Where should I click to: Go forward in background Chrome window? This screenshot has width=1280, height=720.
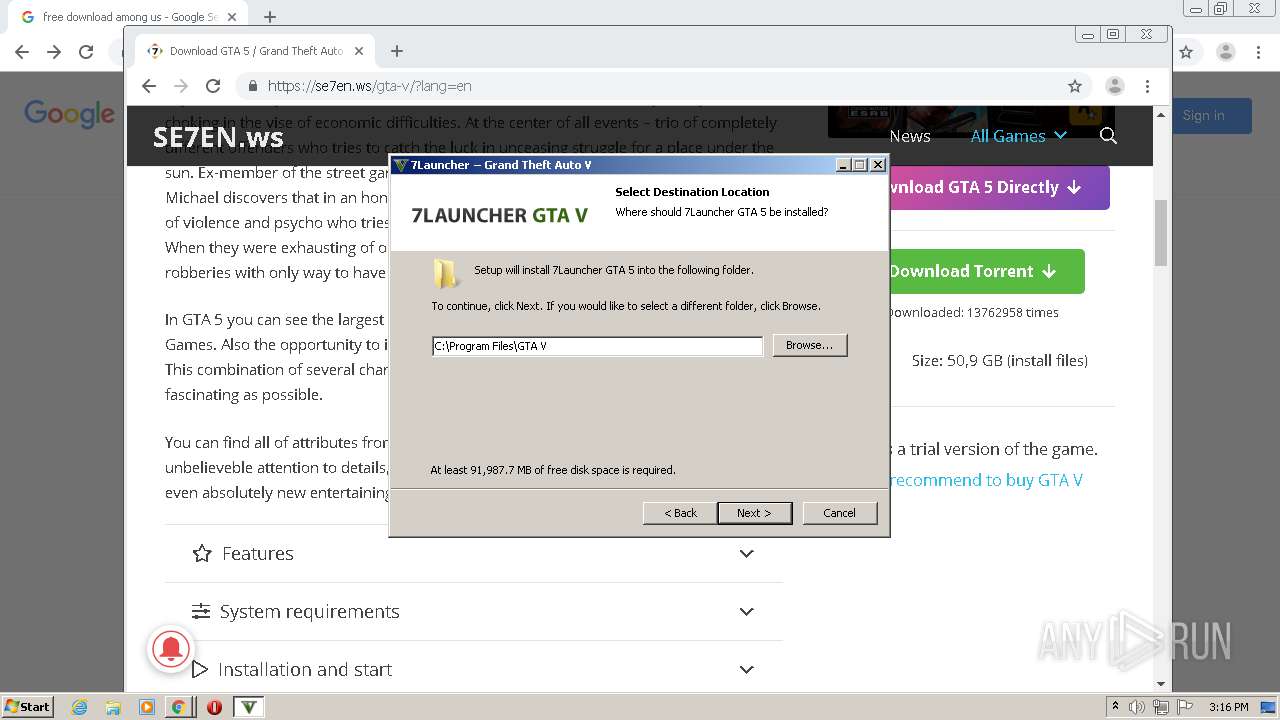(54, 52)
